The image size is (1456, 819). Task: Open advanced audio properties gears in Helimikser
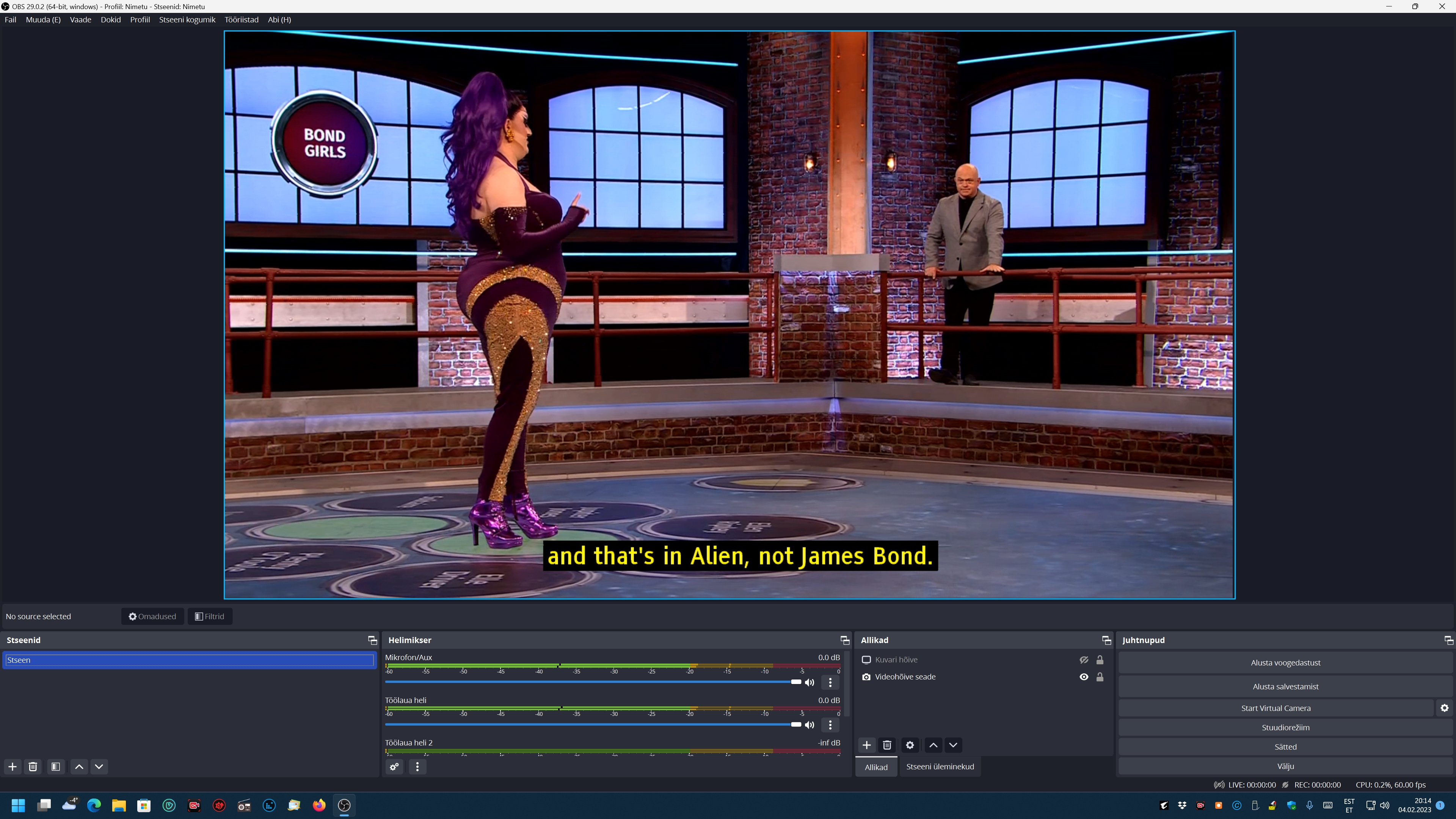pyautogui.click(x=394, y=766)
